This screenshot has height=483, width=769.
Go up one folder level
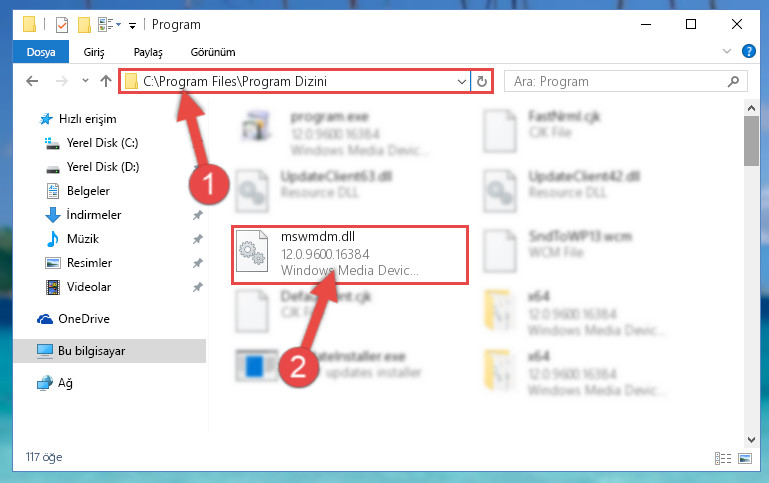[x=106, y=81]
